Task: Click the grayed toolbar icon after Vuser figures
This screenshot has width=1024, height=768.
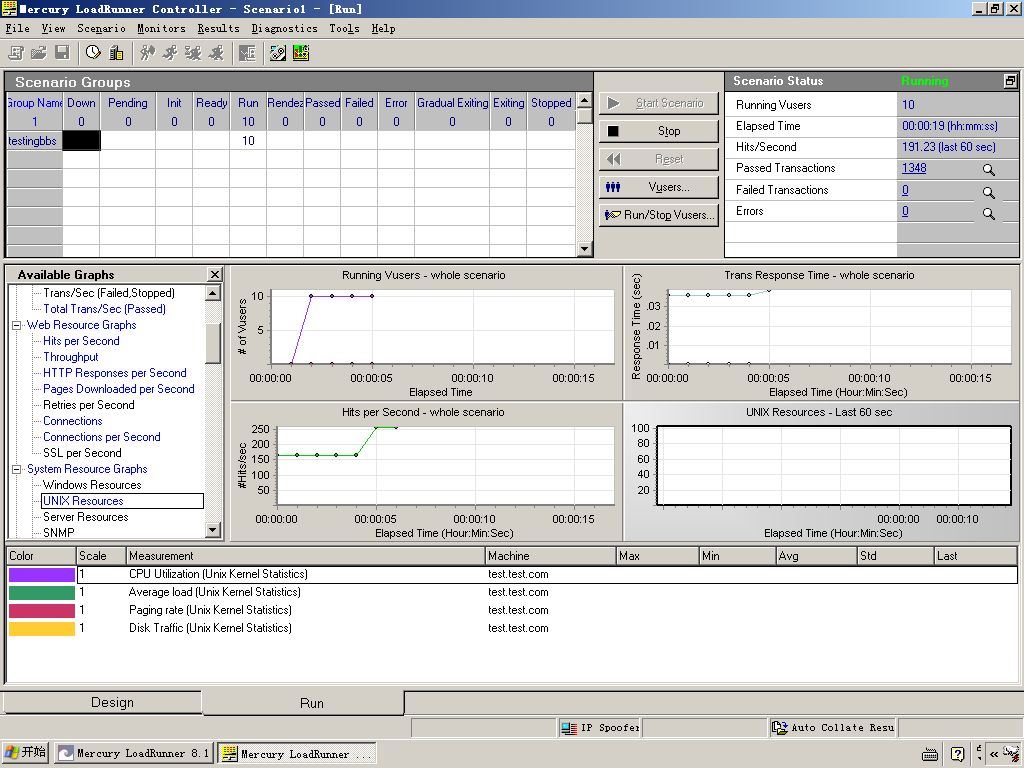Action: [x=248, y=53]
